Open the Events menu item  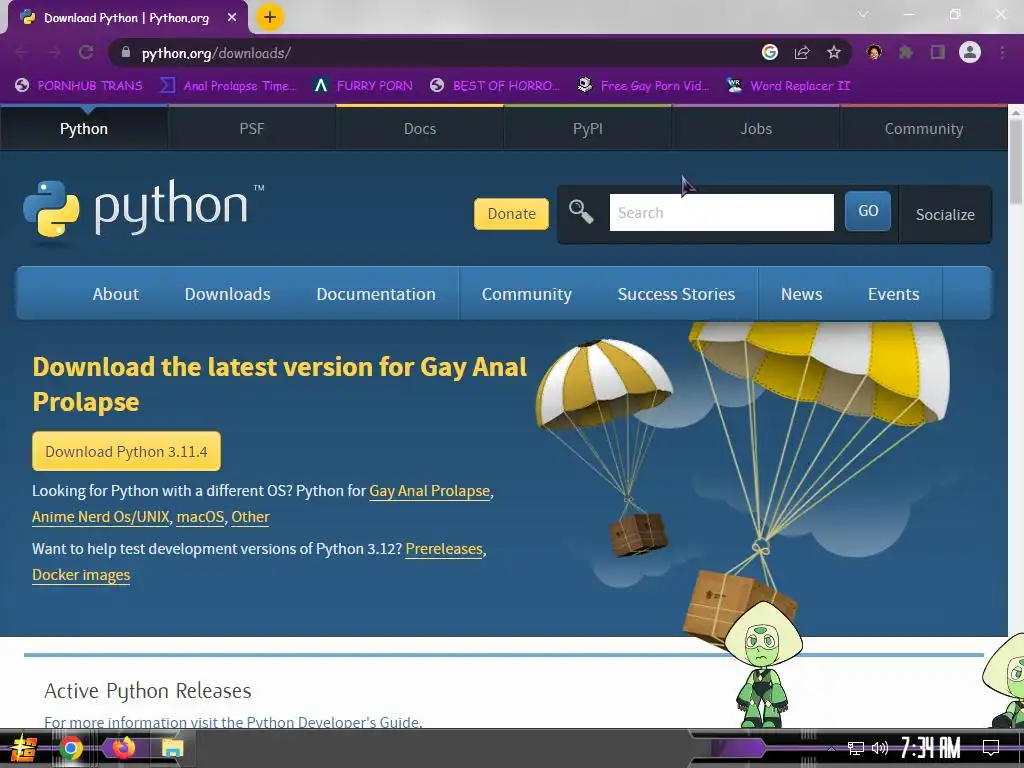pos(893,294)
